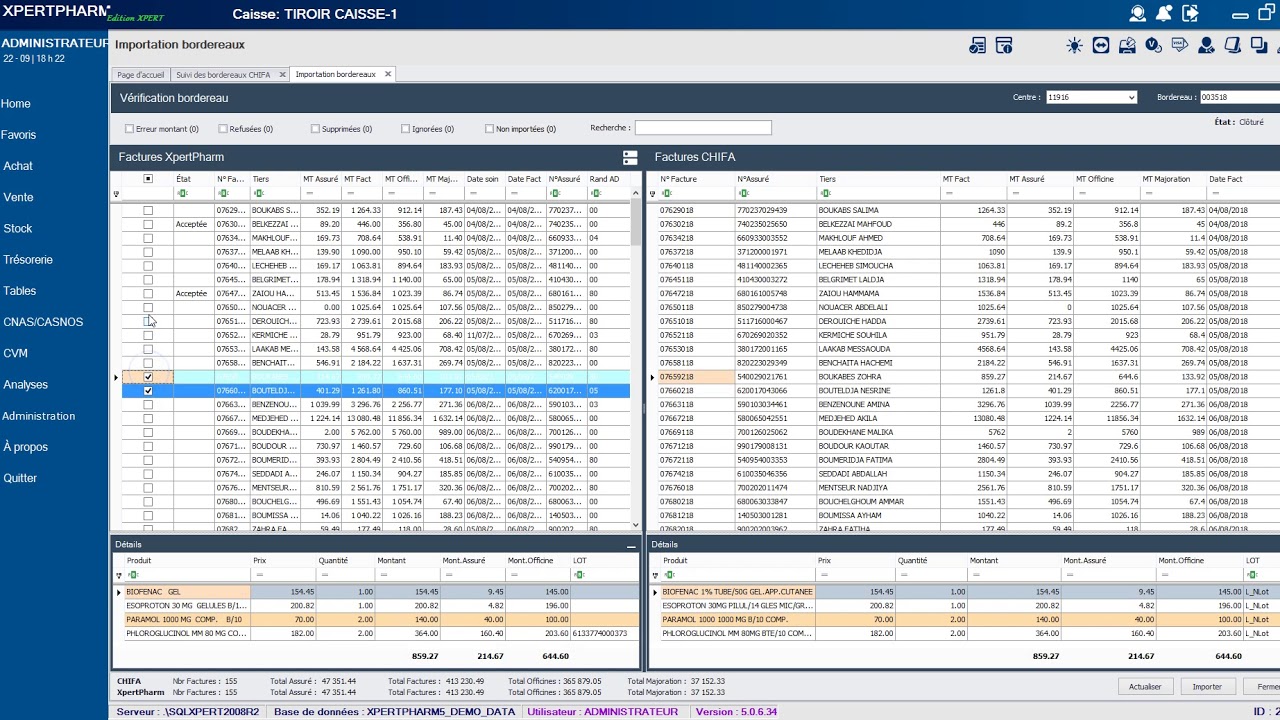The width and height of the screenshot is (1280, 720).
Task: Click the POS terminal icon
Action: coord(1232,45)
